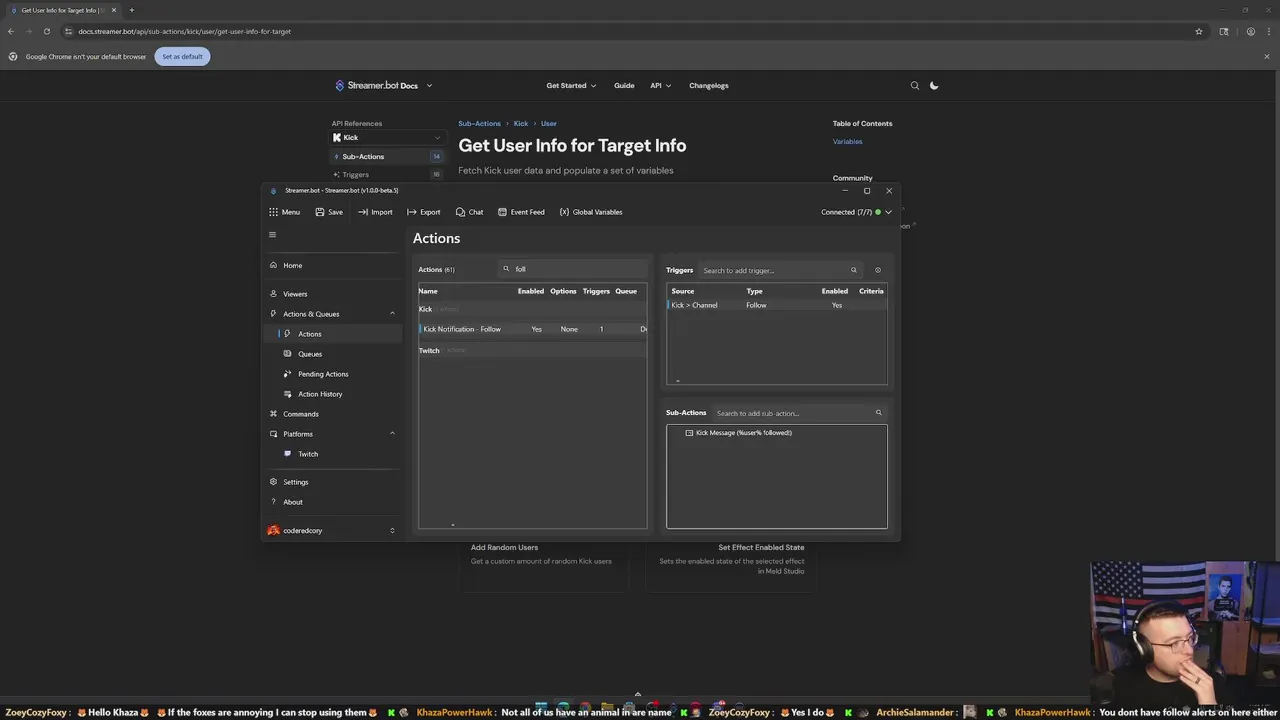Open the API docs menu
This screenshot has width=1280, height=720.
point(660,86)
